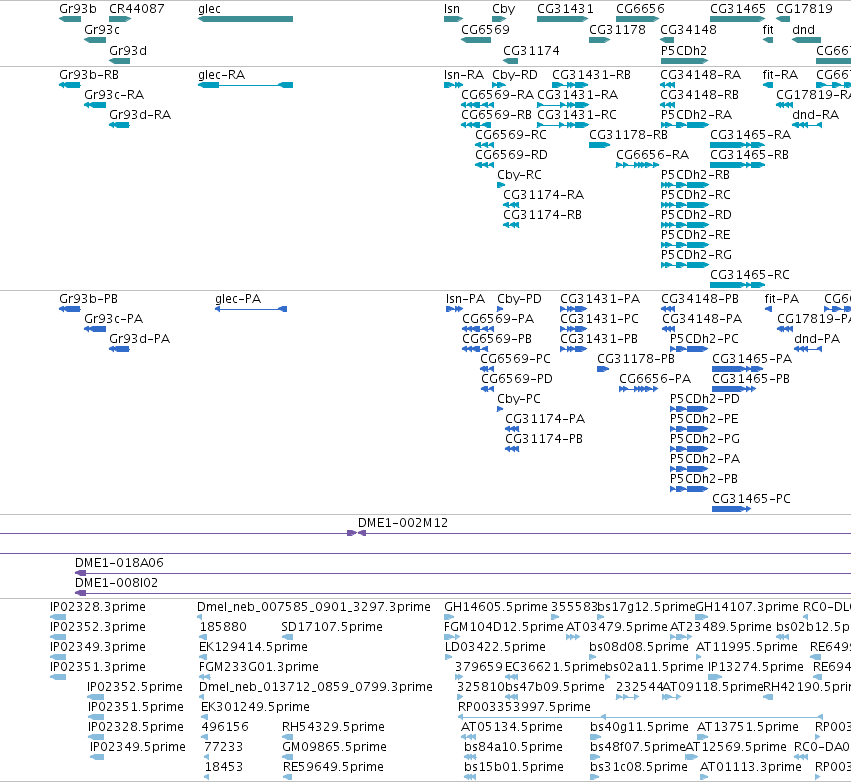
Task: Click the CG31178-PB protein label
Action: point(636,359)
